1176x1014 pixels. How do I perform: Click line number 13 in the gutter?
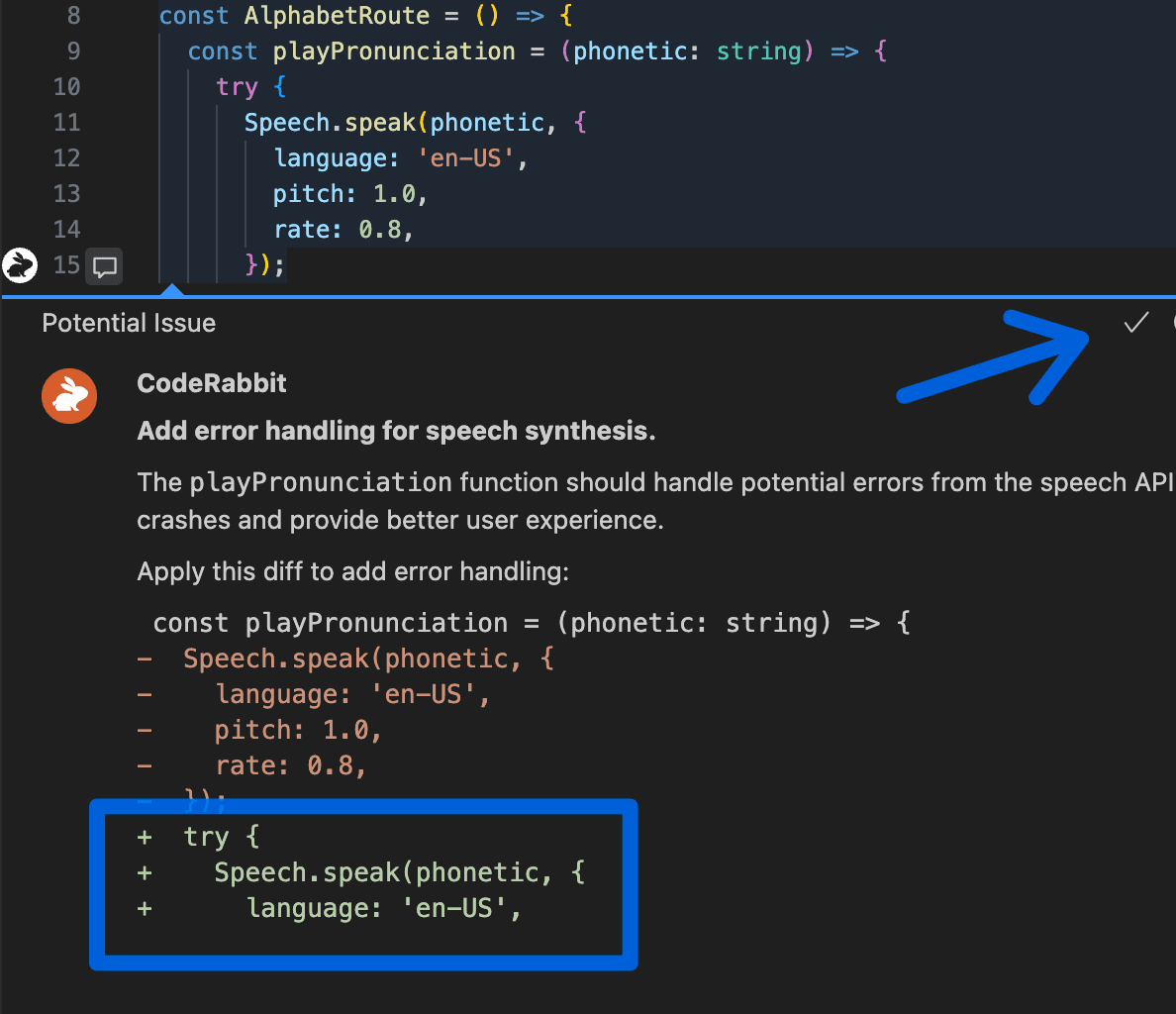[66, 194]
